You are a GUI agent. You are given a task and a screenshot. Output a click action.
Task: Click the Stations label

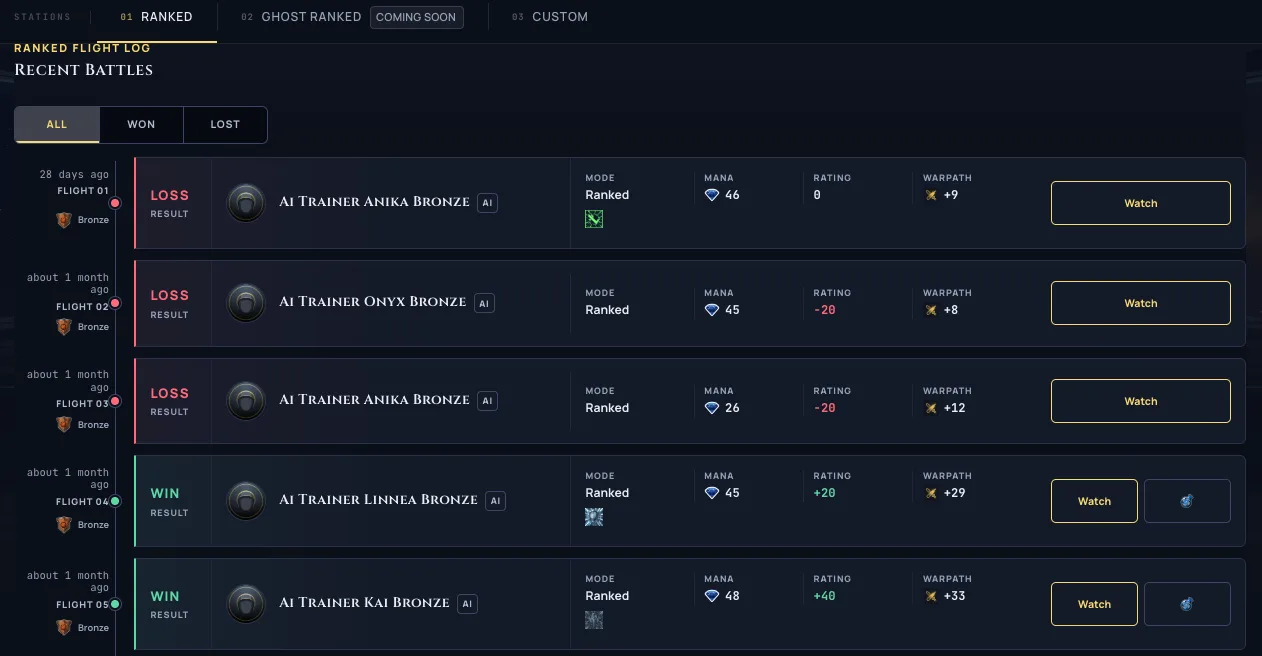42,17
